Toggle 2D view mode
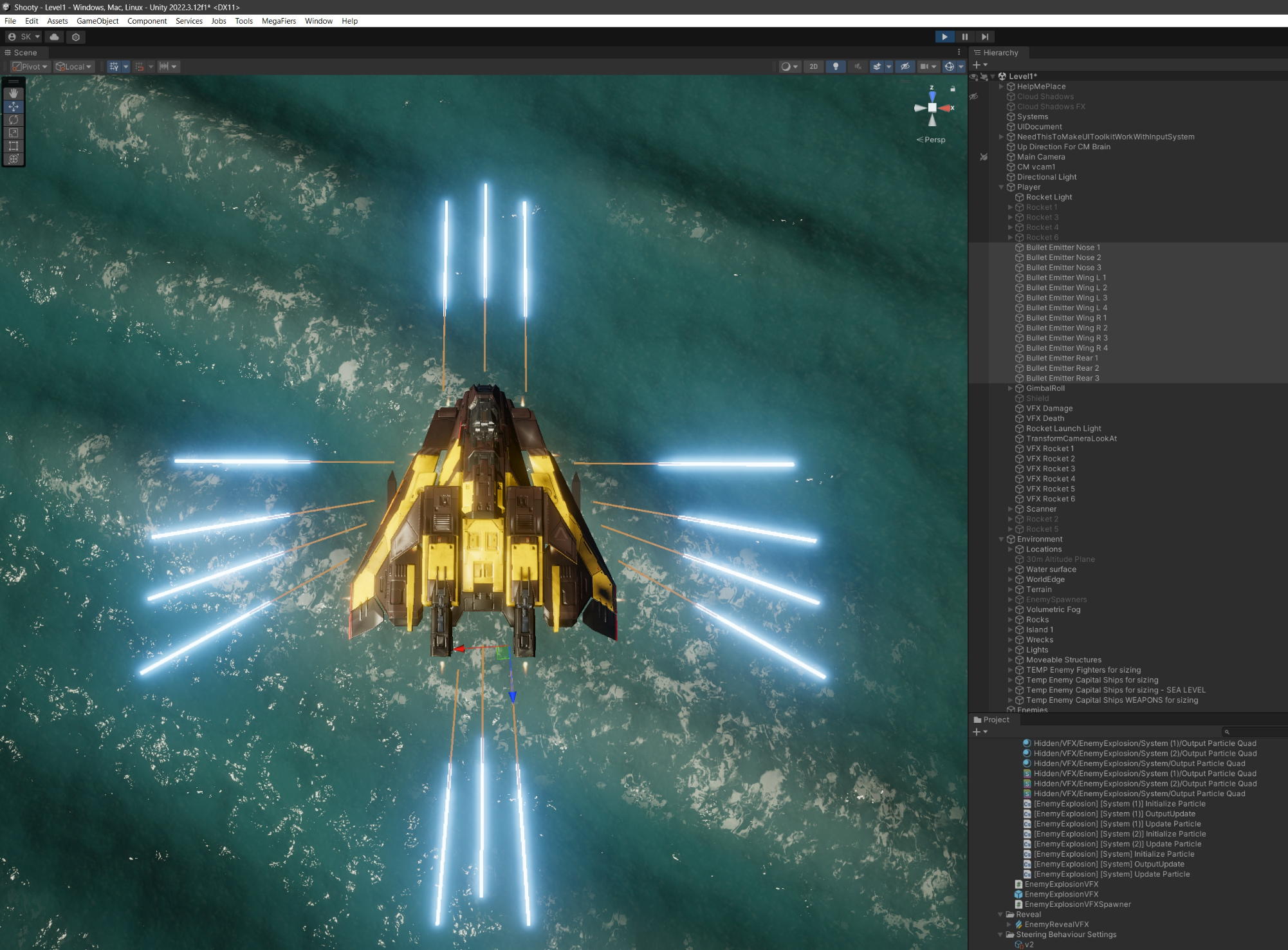1288x950 pixels. click(x=813, y=66)
